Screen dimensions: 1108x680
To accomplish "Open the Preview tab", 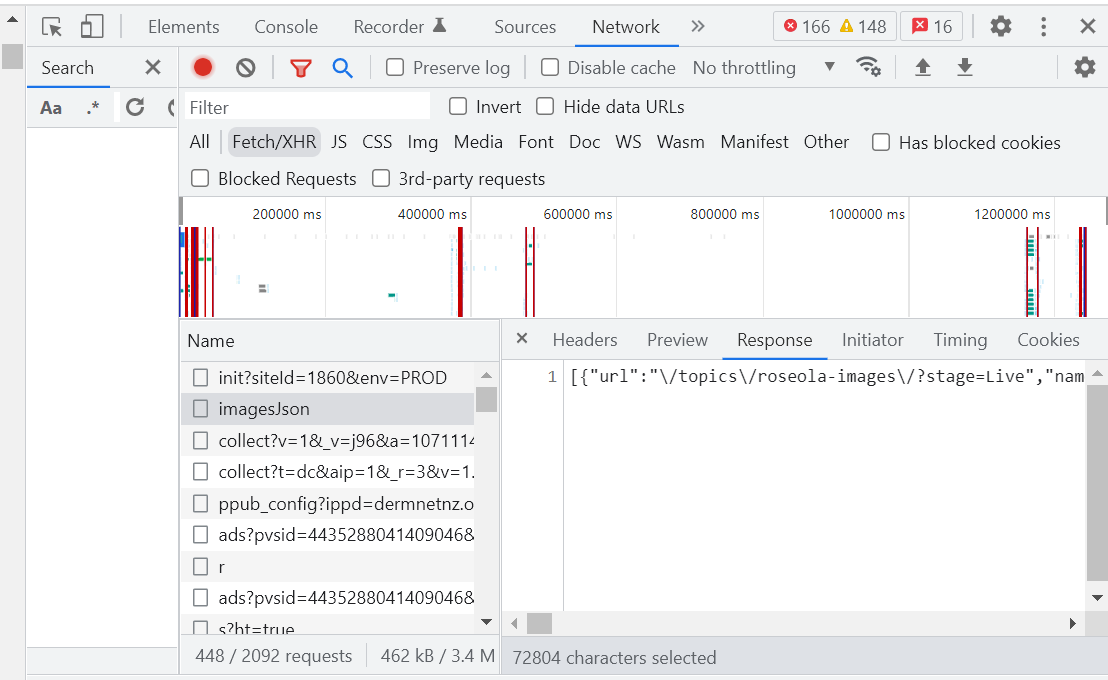I will pos(677,340).
